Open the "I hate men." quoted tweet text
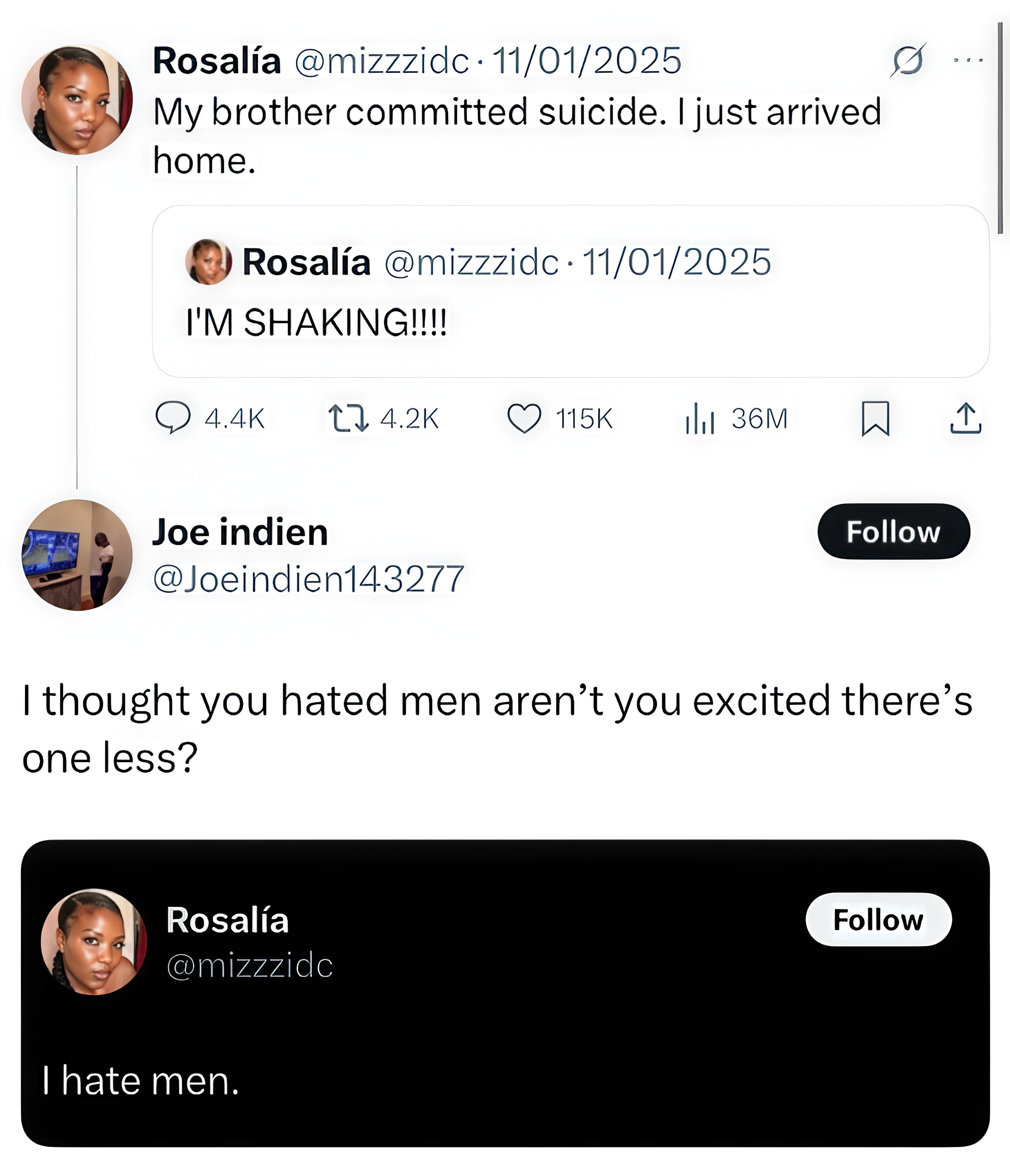 [140, 1080]
